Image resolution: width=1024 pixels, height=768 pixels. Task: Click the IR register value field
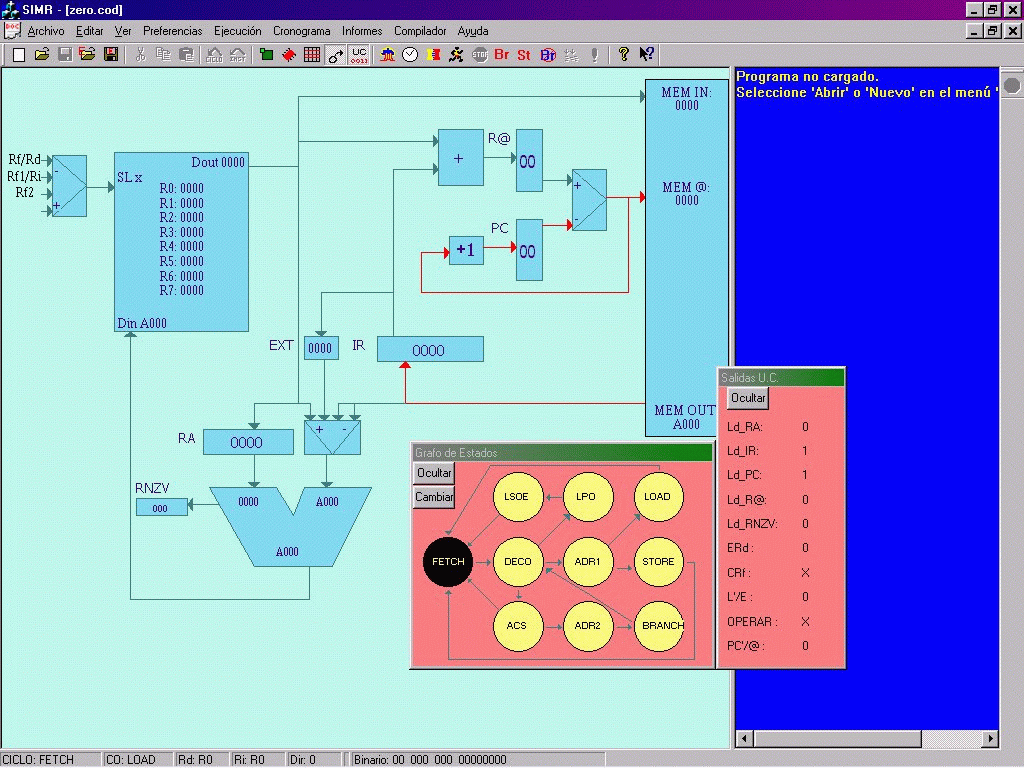click(x=430, y=350)
